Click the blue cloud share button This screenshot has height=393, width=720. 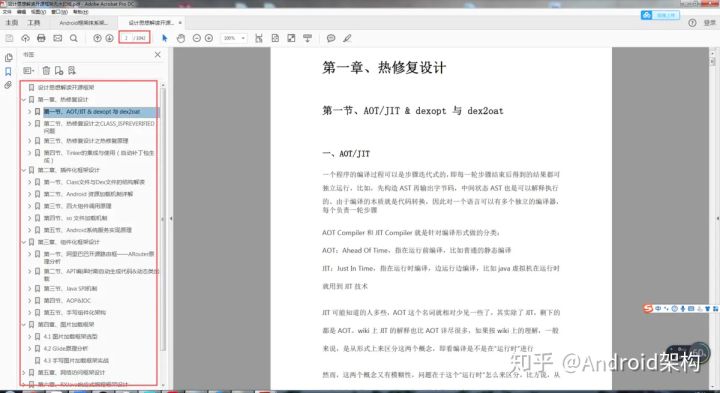[x=660, y=15]
